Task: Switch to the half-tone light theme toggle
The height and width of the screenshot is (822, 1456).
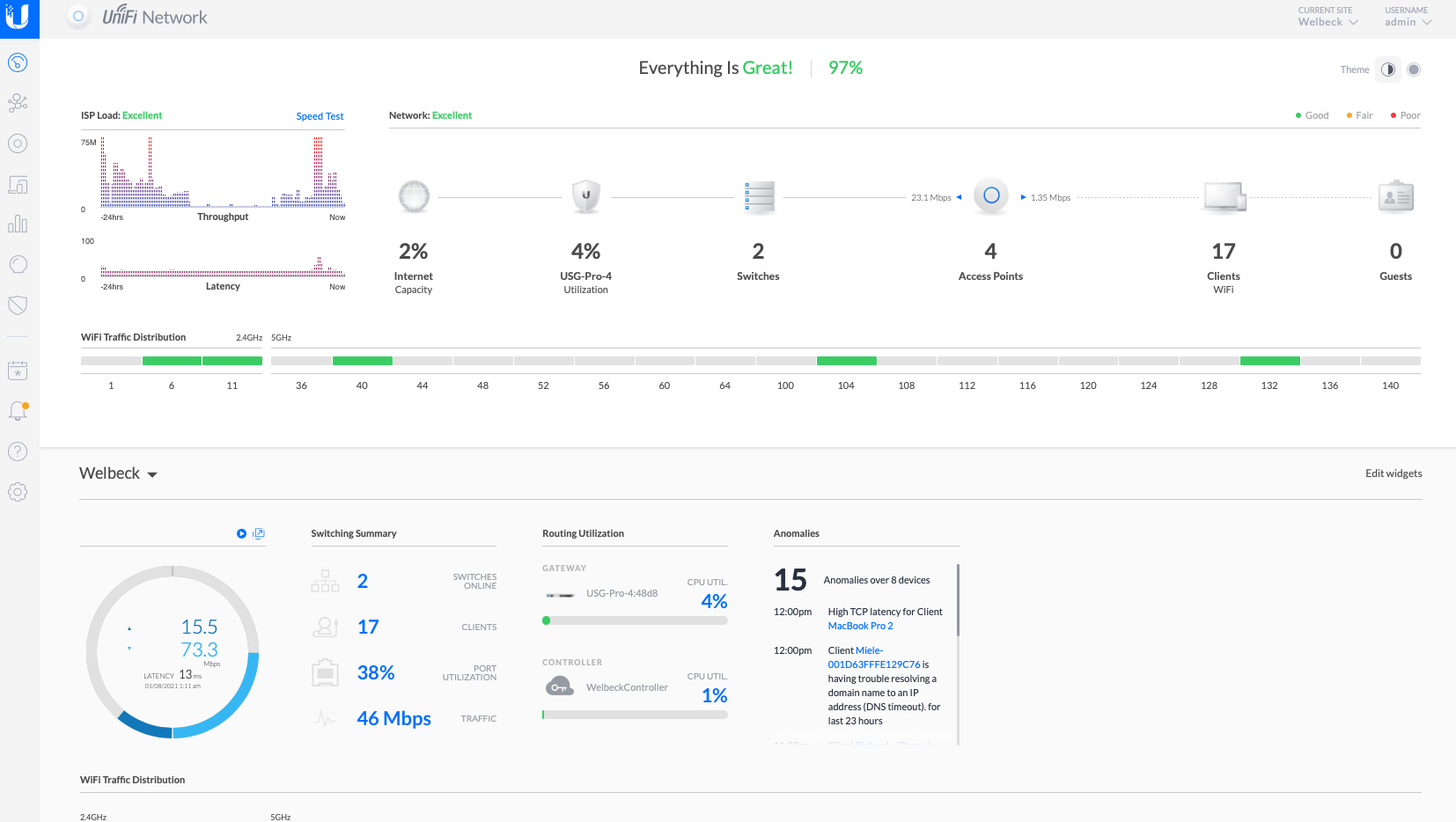Action: (1388, 70)
